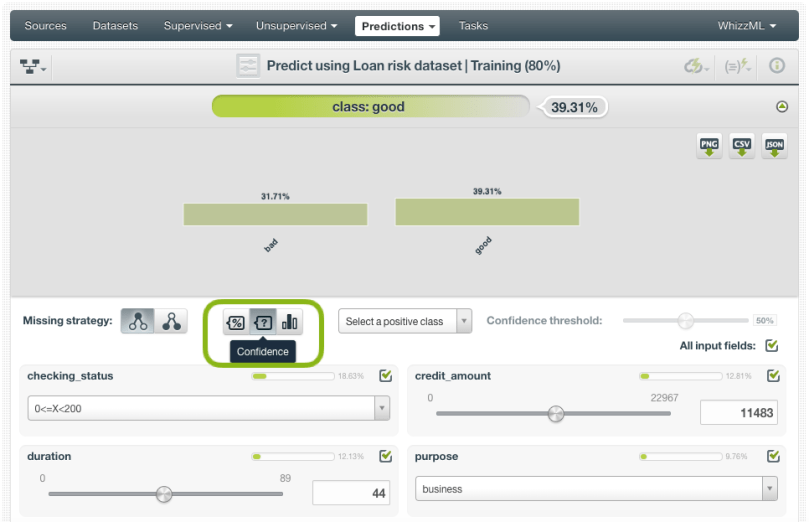Export prediction as JSON icon
Image resolution: width=809 pixels, height=522 pixels.
pyautogui.click(x=774, y=146)
